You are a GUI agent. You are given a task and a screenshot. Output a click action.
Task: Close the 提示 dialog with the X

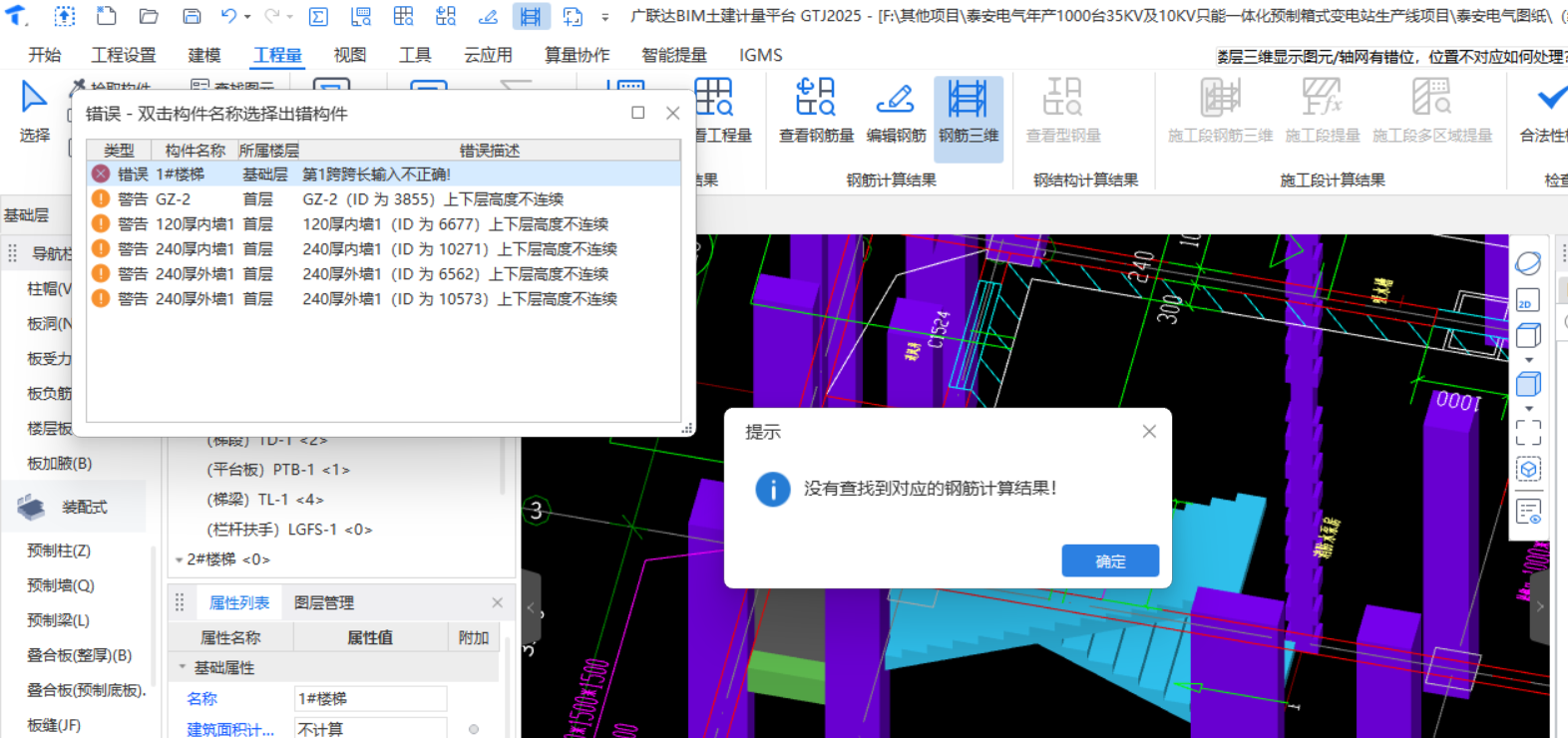point(1149,431)
